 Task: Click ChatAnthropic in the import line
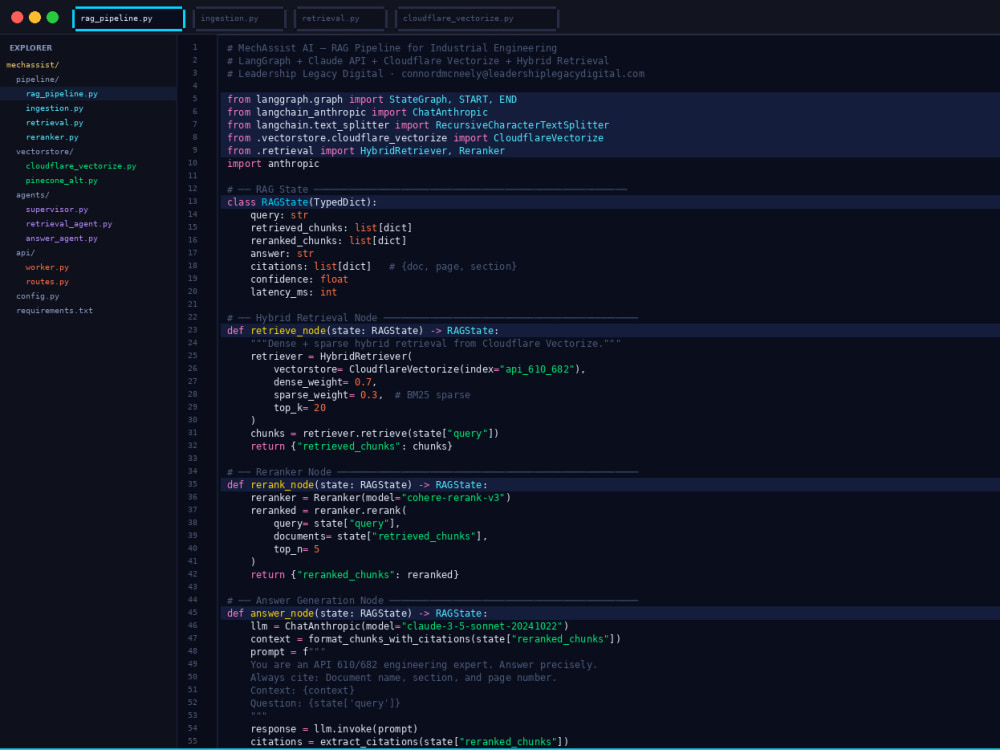coord(450,112)
